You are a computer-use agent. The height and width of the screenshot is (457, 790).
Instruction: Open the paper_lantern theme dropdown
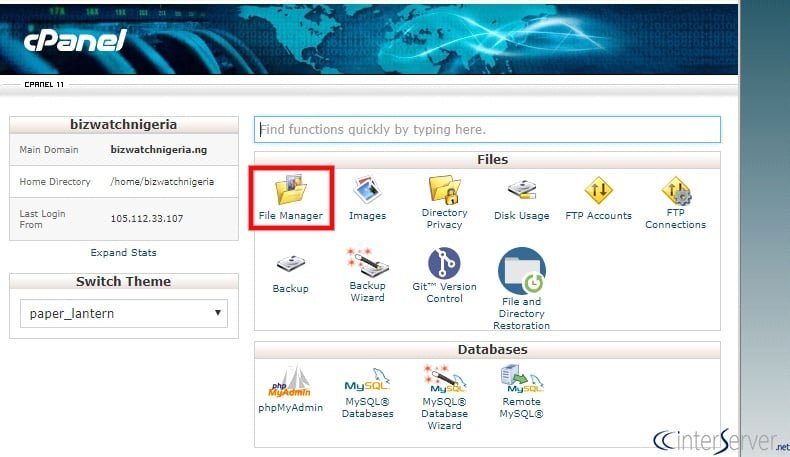[x=124, y=313]
